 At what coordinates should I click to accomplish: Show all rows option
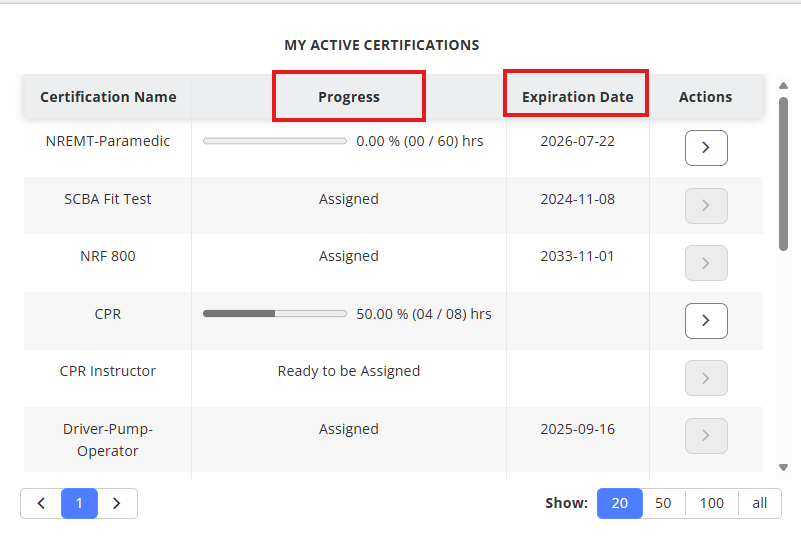[x=760, y=503]
